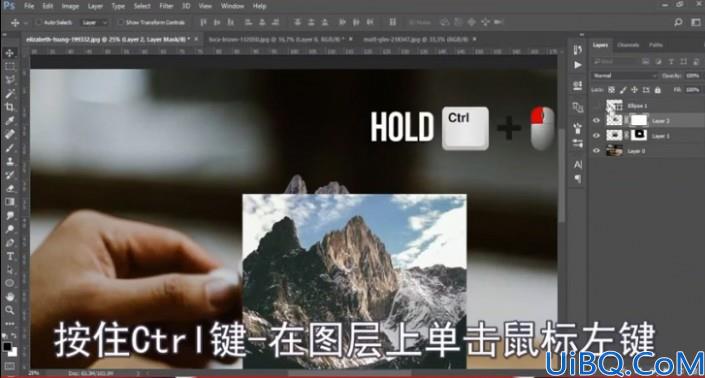Image resolution: width=705 pixels, height=378 pixels.
Task: Select the Pen tool
Action: (x=9, y=243)
